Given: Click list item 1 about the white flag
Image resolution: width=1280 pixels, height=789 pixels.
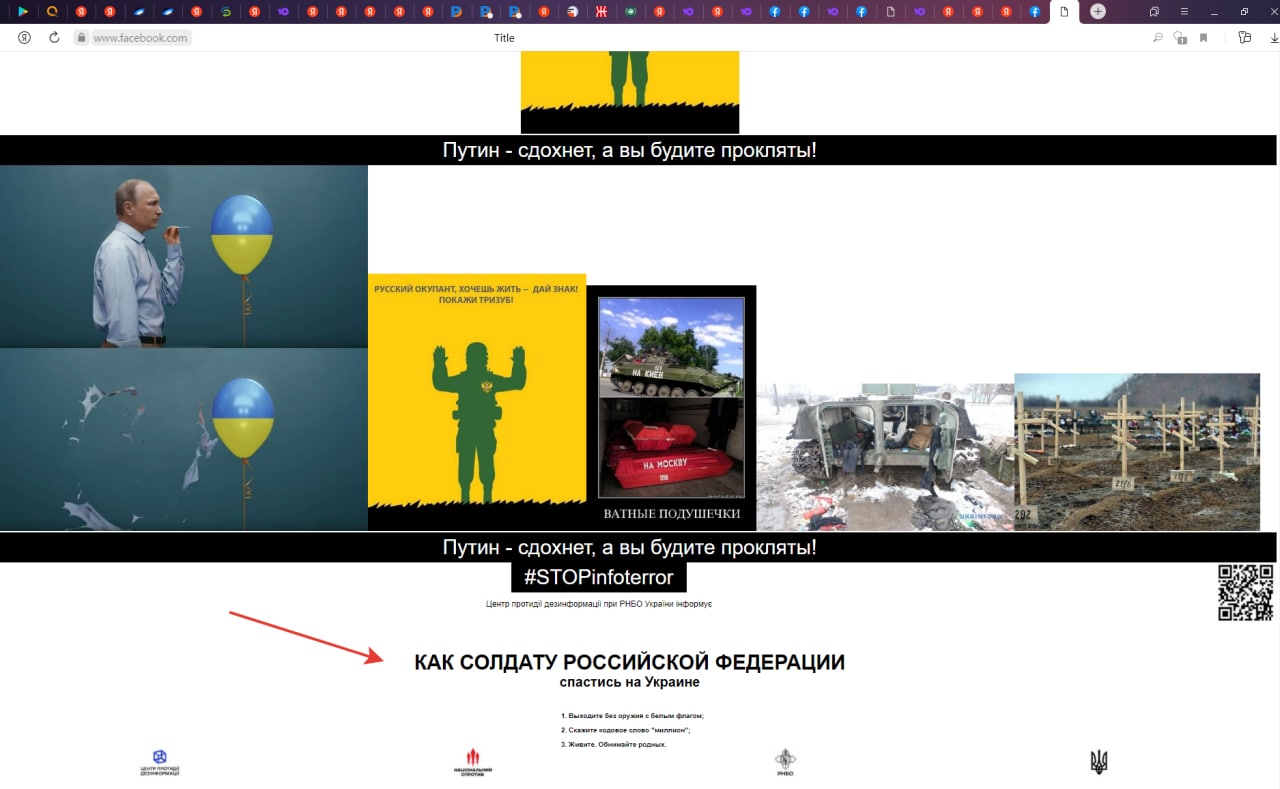Looking at the screenshot, I should [x=633, y=716].
